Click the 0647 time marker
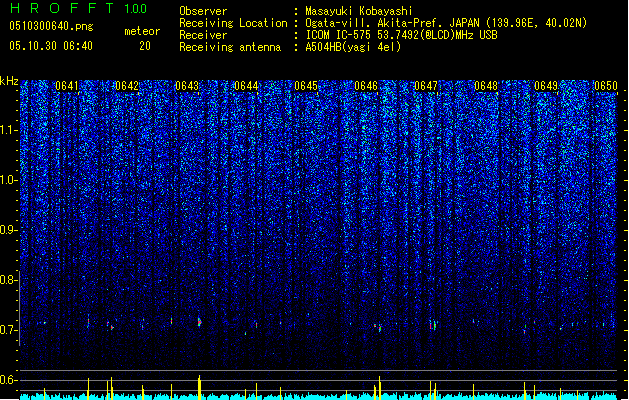Viewport: 629px width, 400px height. coord(426,86)
